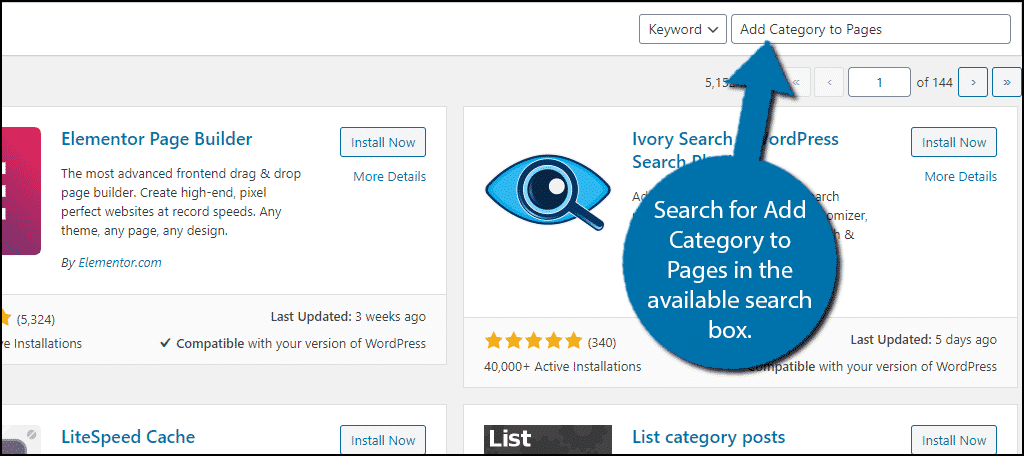Screen dimensions: 1024x456
Task: Open the Elementor.com author link
Action: 120,263
